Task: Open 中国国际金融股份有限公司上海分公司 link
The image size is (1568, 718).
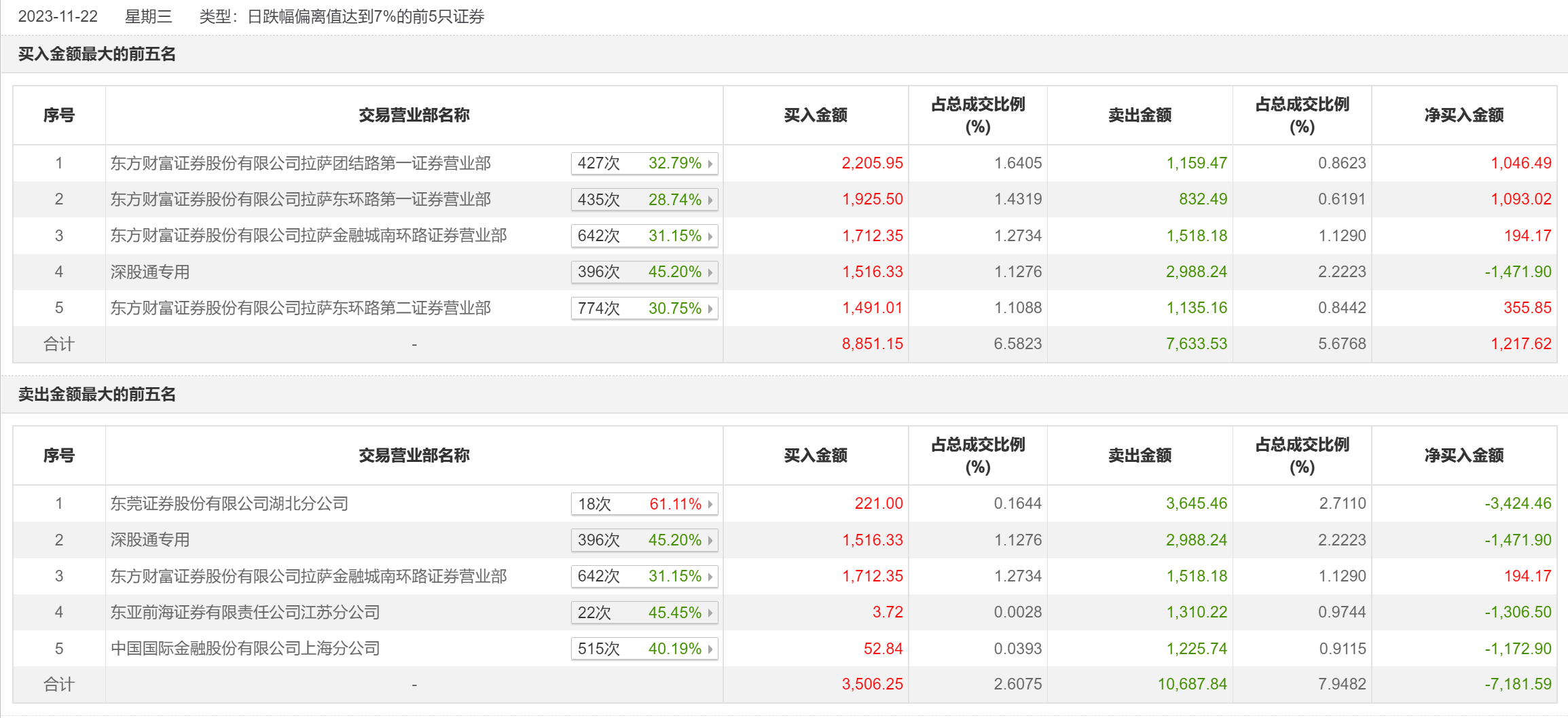Action: click(245, 649)
